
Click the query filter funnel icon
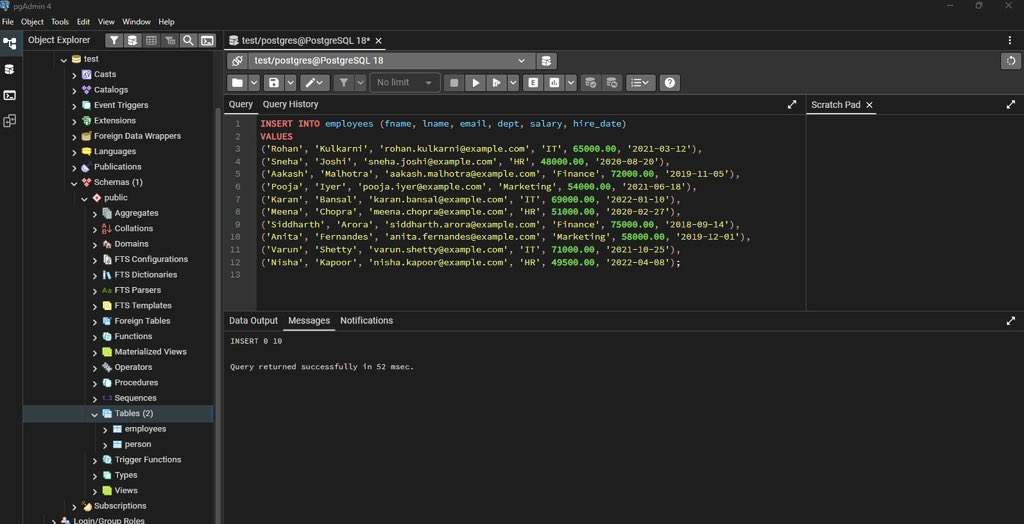click(x=344, y=83)
